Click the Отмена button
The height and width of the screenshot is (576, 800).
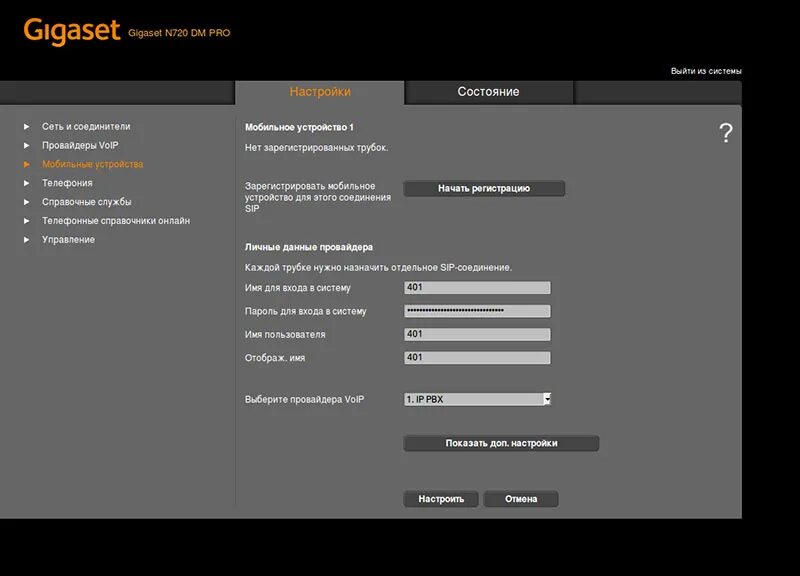(521, 499)
